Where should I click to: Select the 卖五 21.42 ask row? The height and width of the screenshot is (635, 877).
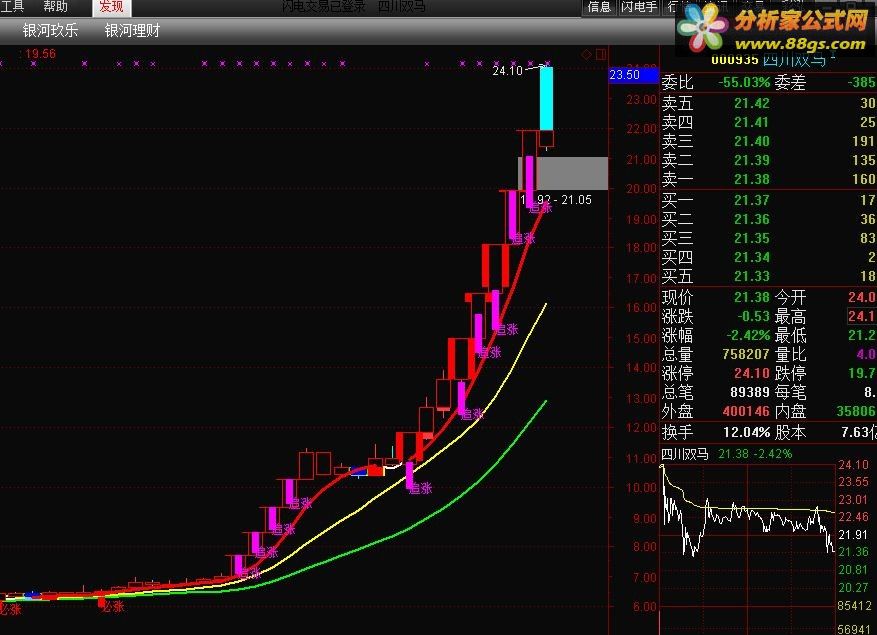[768, 103]
